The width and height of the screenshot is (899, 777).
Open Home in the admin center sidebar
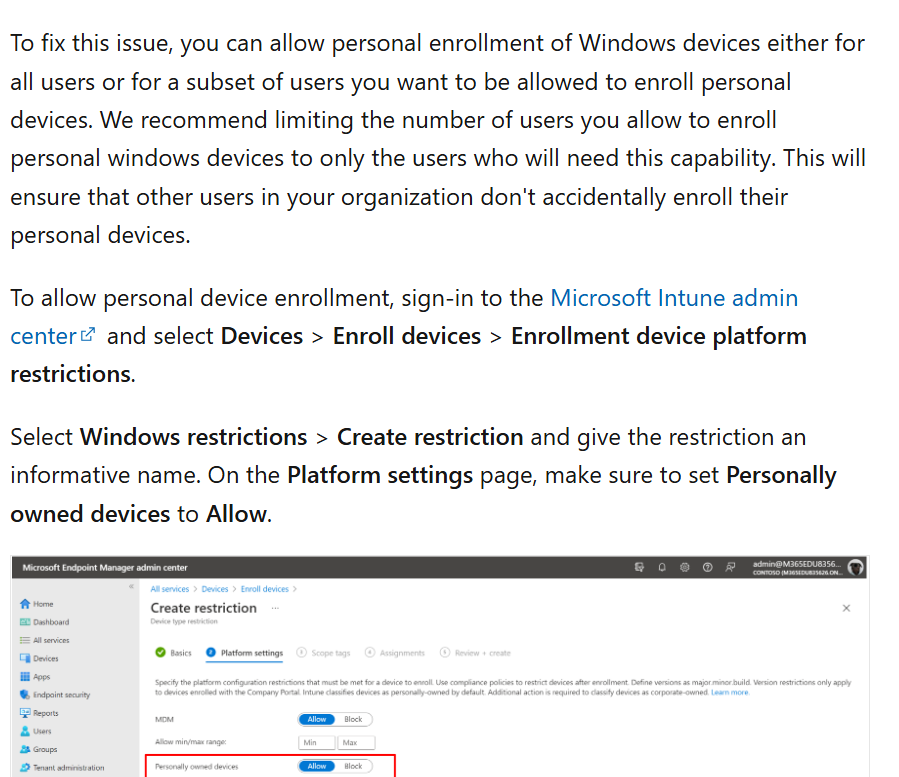click(37, 604)
